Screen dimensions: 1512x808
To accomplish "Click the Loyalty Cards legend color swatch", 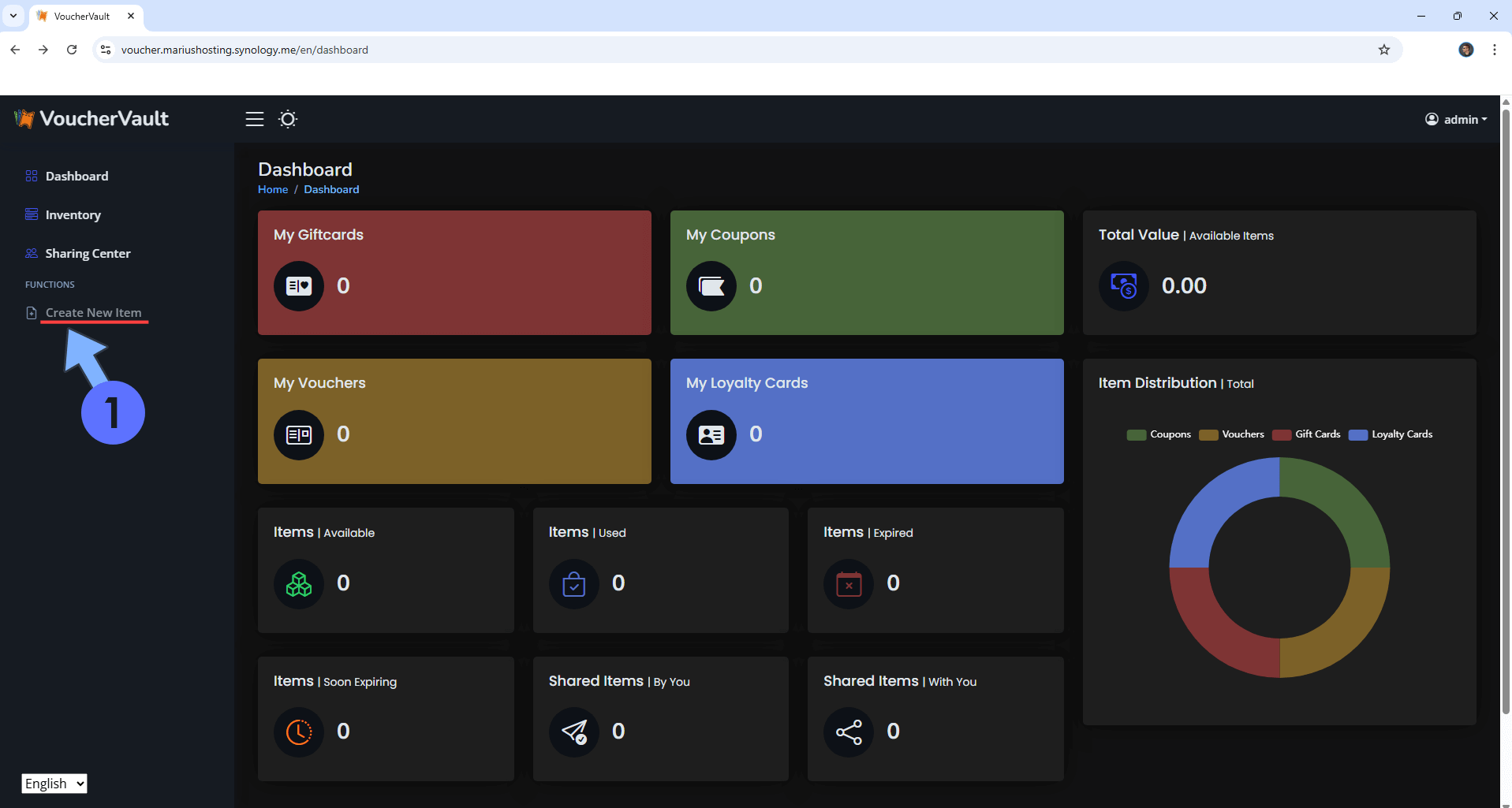I will (x=1357, y=435).
